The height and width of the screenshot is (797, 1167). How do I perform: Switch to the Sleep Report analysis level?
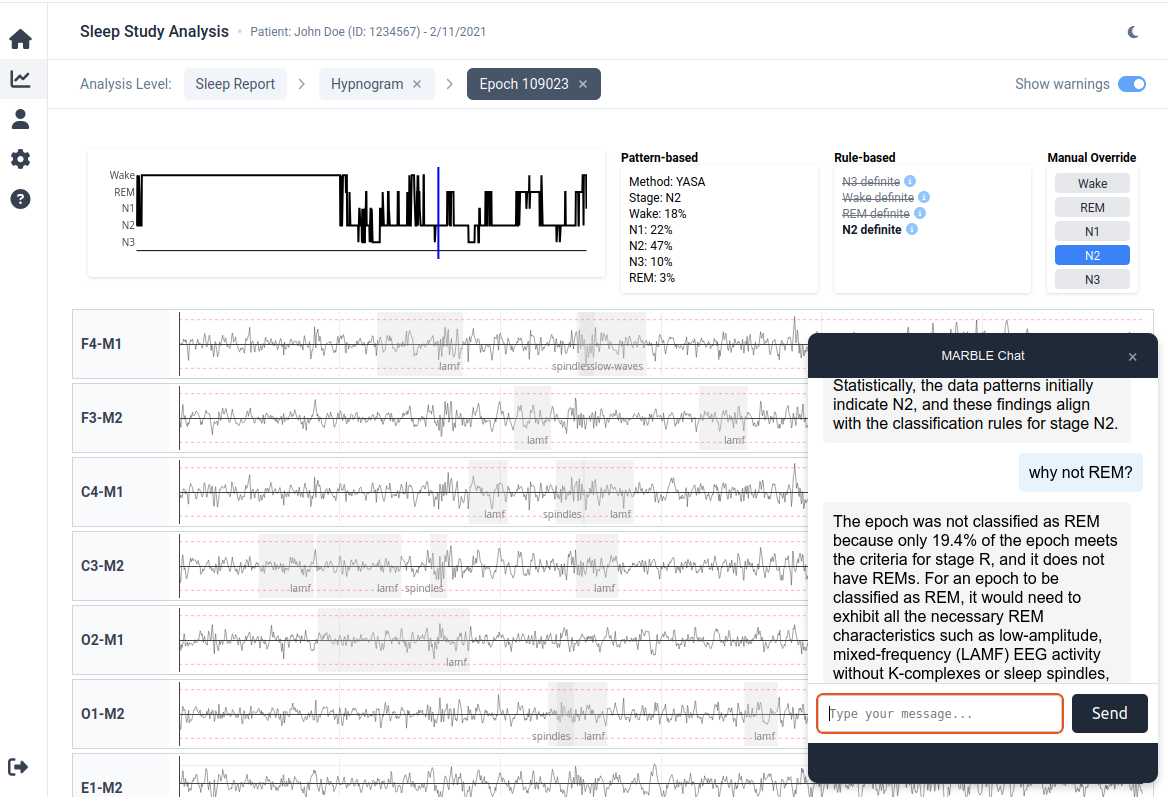pyautogui.click(x=235, y=84)
